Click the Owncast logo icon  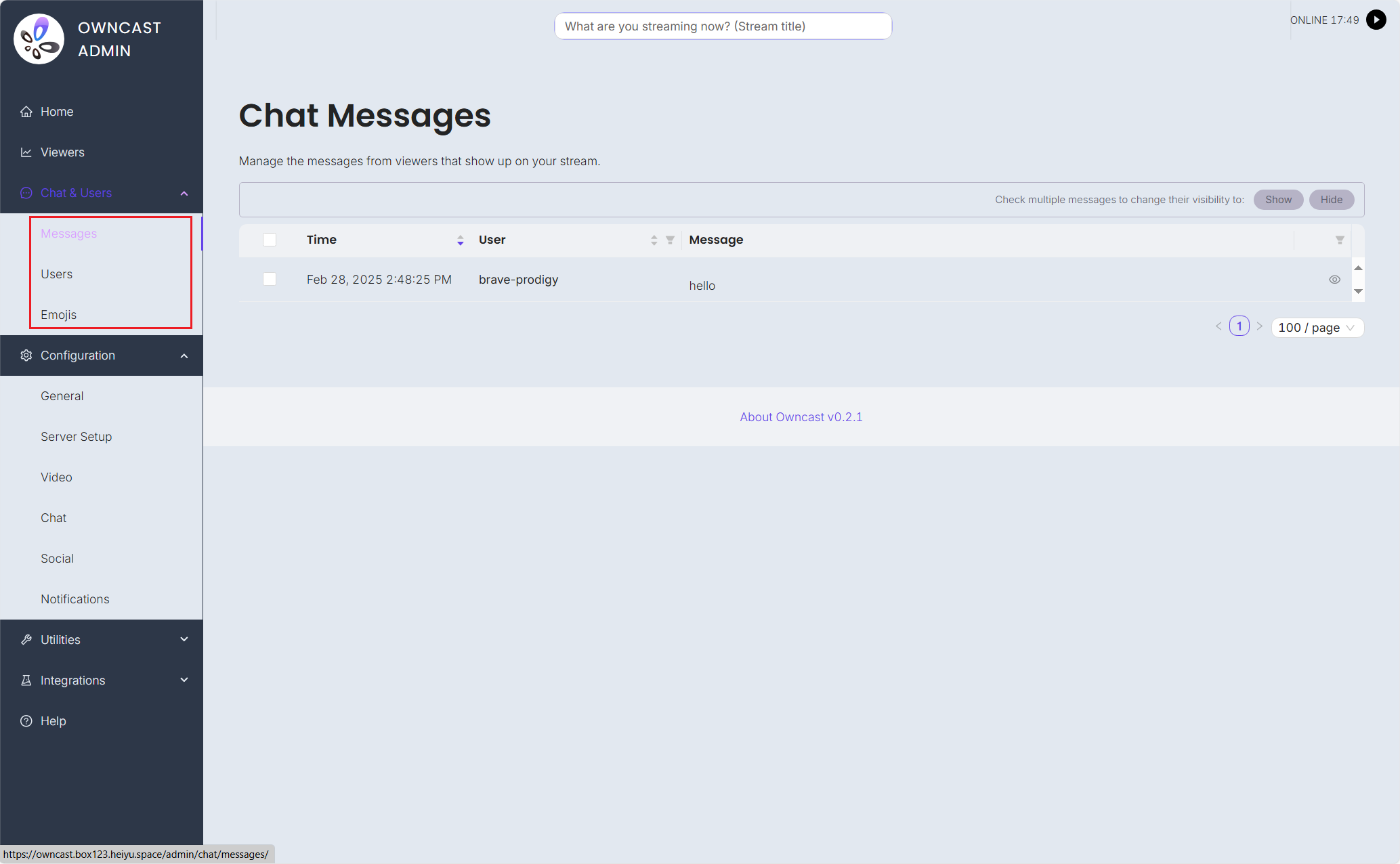pos(39,39)
